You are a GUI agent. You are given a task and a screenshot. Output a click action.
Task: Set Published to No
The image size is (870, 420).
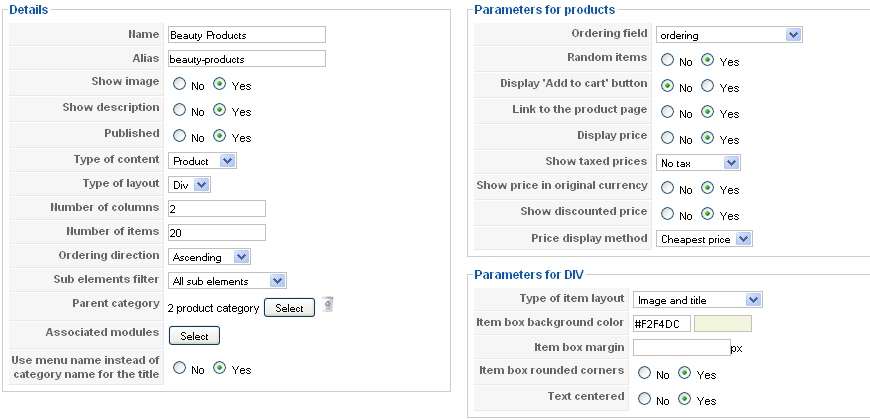coord(179,136)
